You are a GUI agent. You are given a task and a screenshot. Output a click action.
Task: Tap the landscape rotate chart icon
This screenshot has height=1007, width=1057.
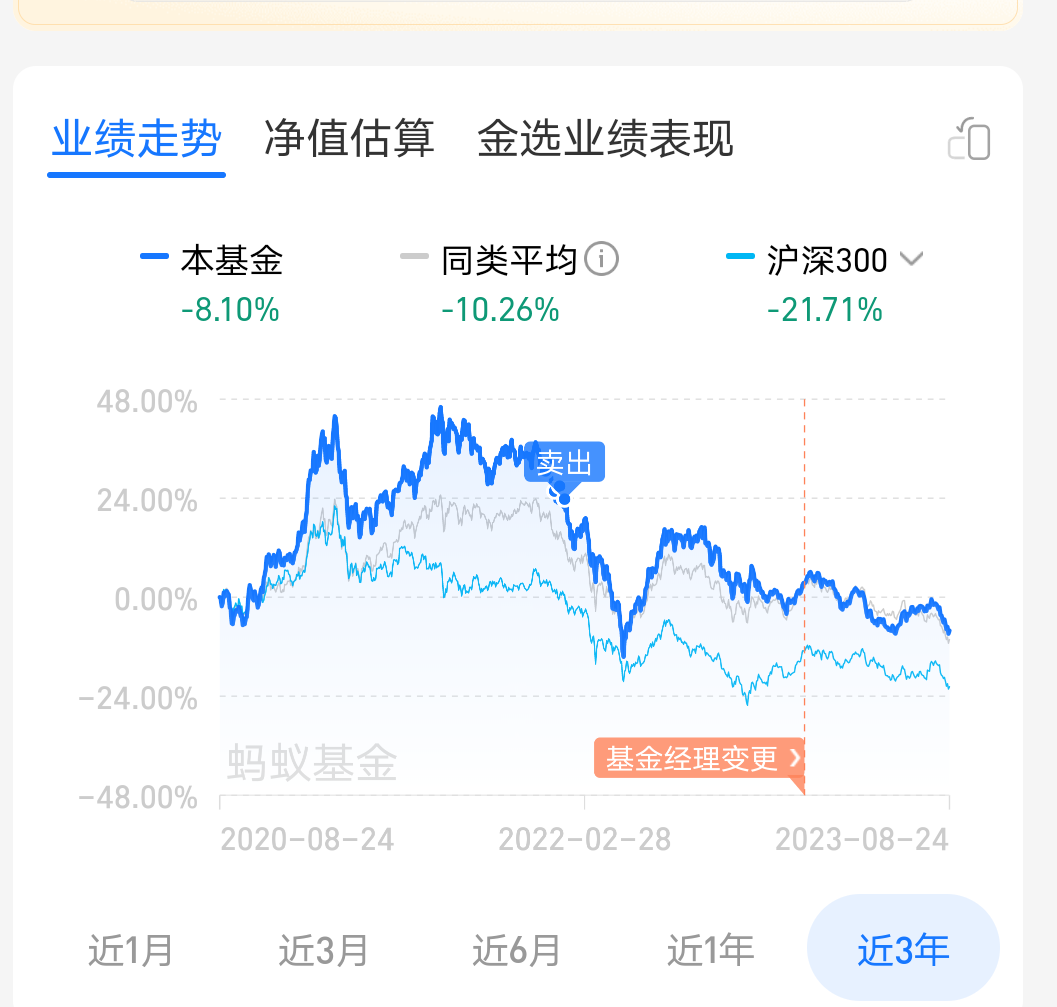pyautogui.click(x=969, y=140)
